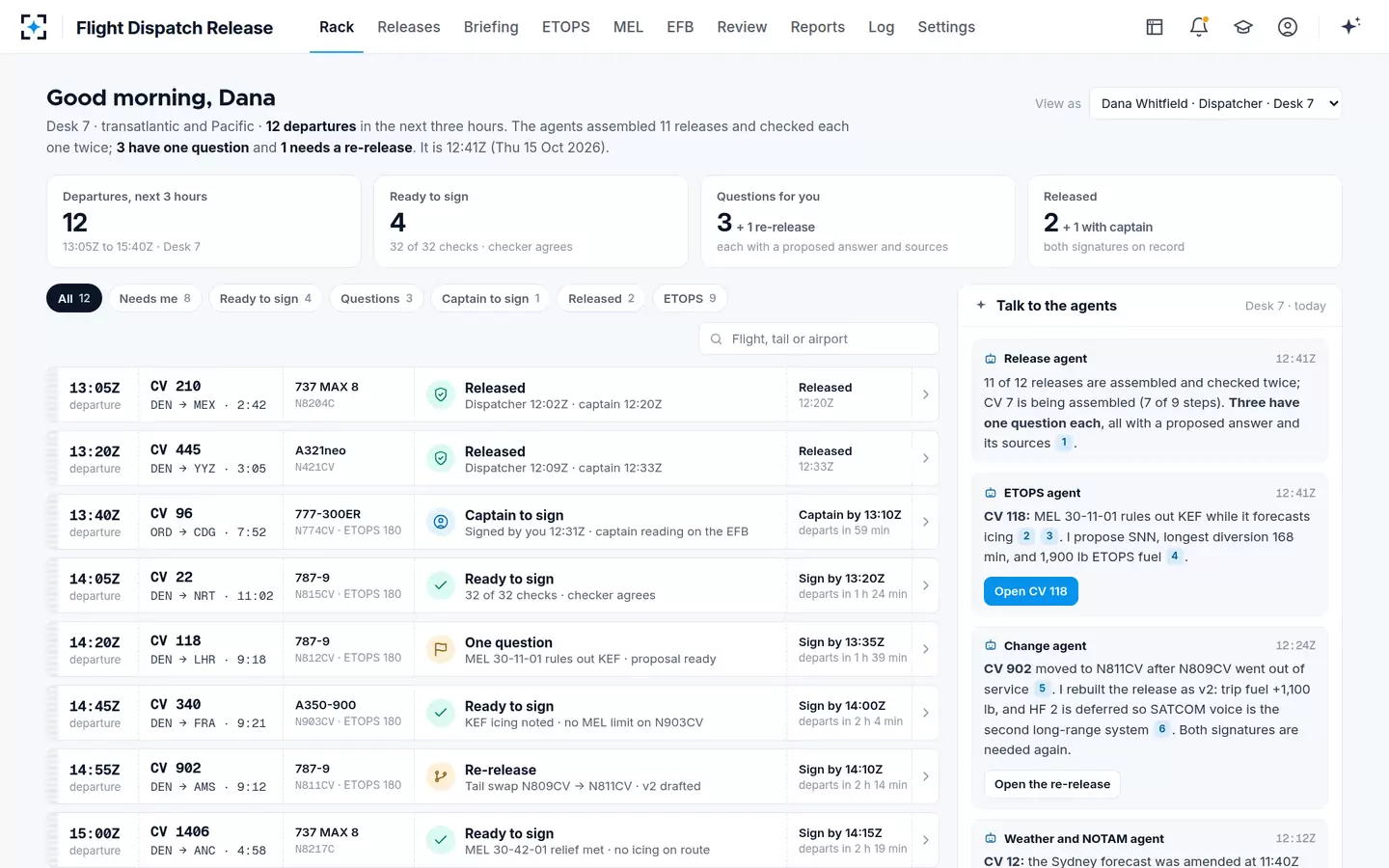Open source reference 1 in Release agent message
The height and width of the screenshot is (868, 1389).
(x=1064, y=443)
